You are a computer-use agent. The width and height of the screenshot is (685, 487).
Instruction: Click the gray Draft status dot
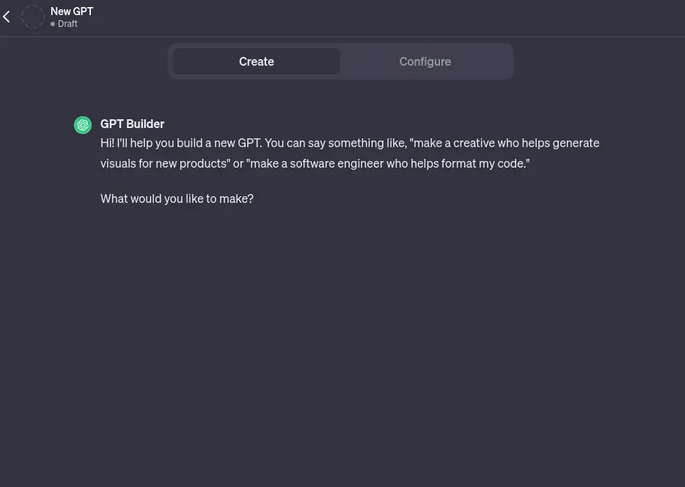click(53, 24)
